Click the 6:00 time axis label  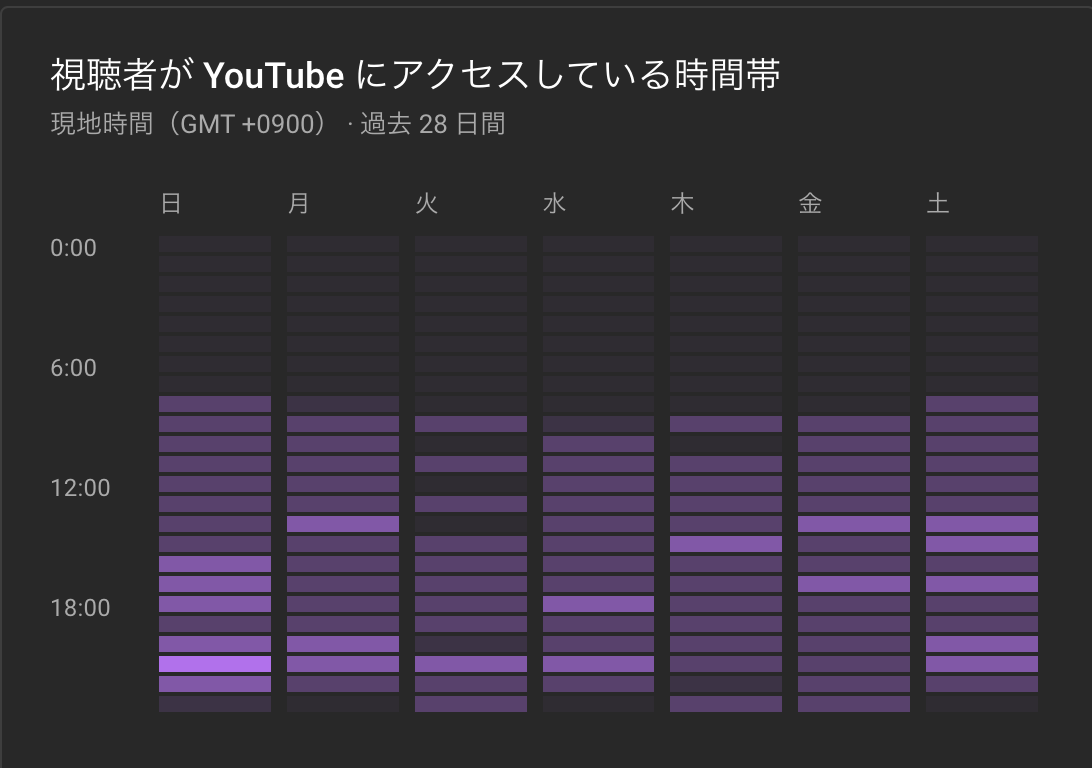pos(73,368)
